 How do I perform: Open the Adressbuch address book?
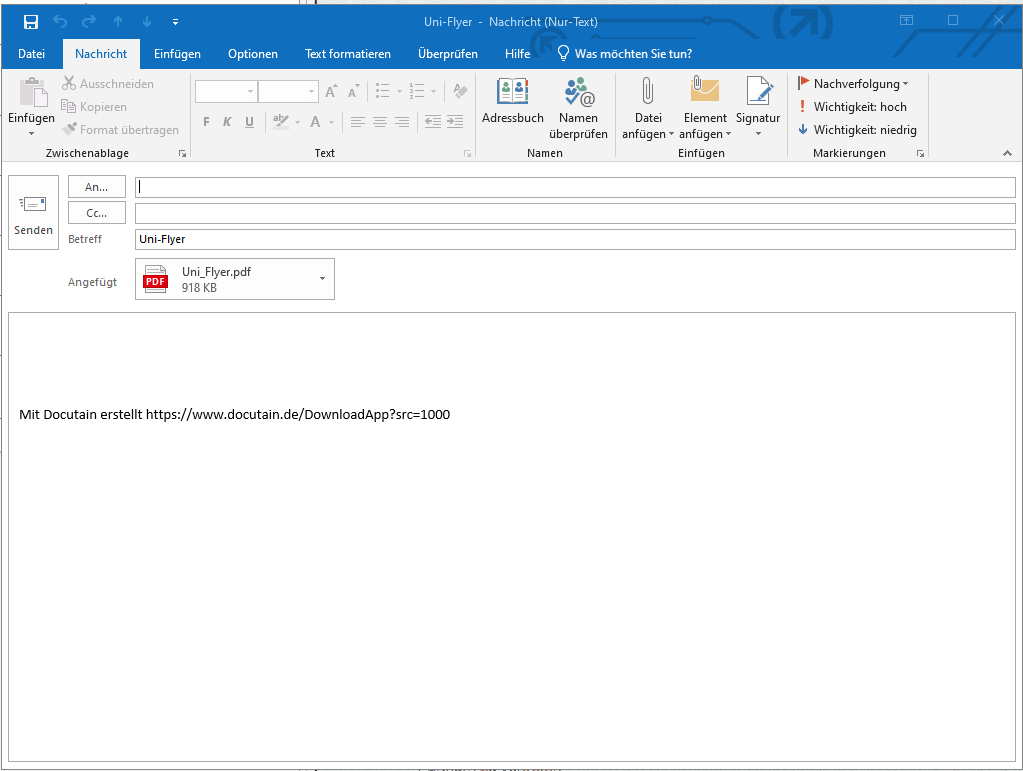click(512, 105)
